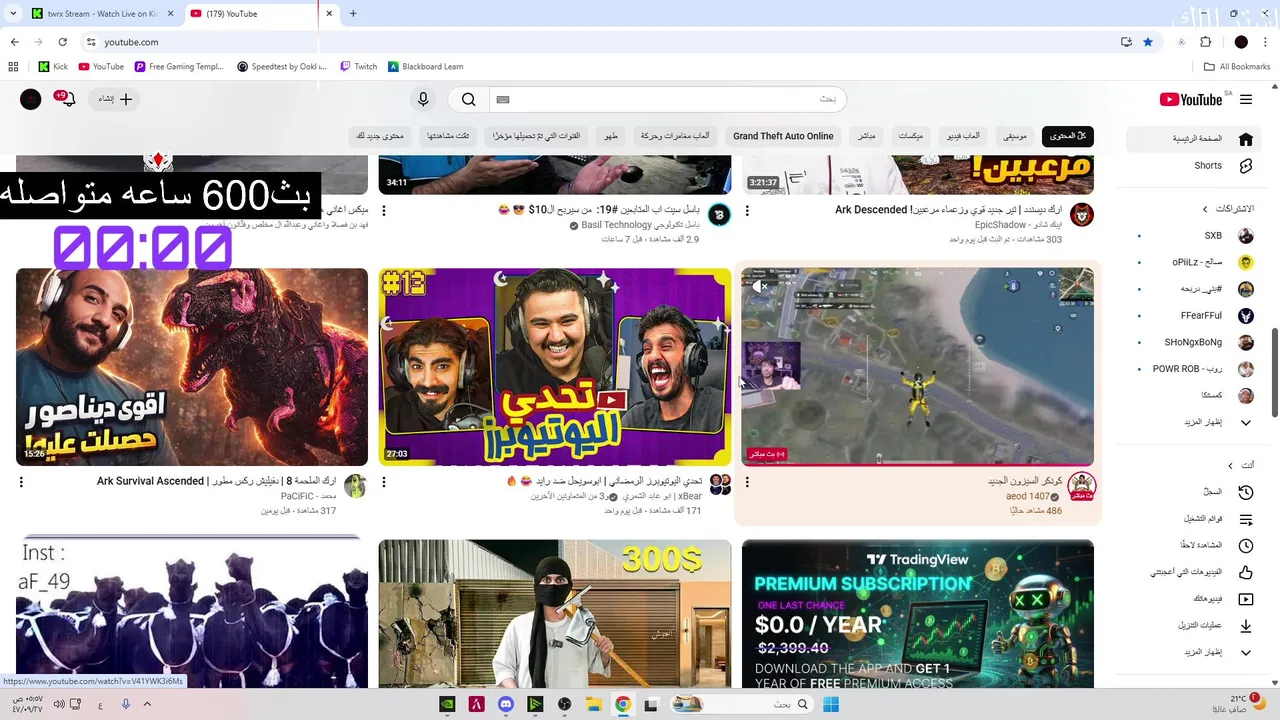Image resolution: width=1280 pixels, height=720 pixels.
Task: Open options menu for Ark Descended video
Action: 747,211
